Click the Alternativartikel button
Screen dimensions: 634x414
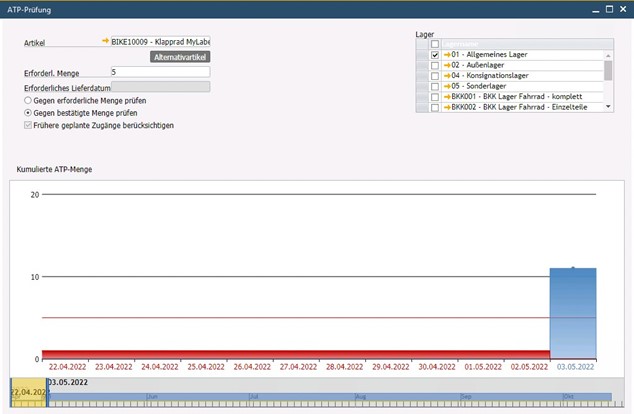click(x=180, y=57)
